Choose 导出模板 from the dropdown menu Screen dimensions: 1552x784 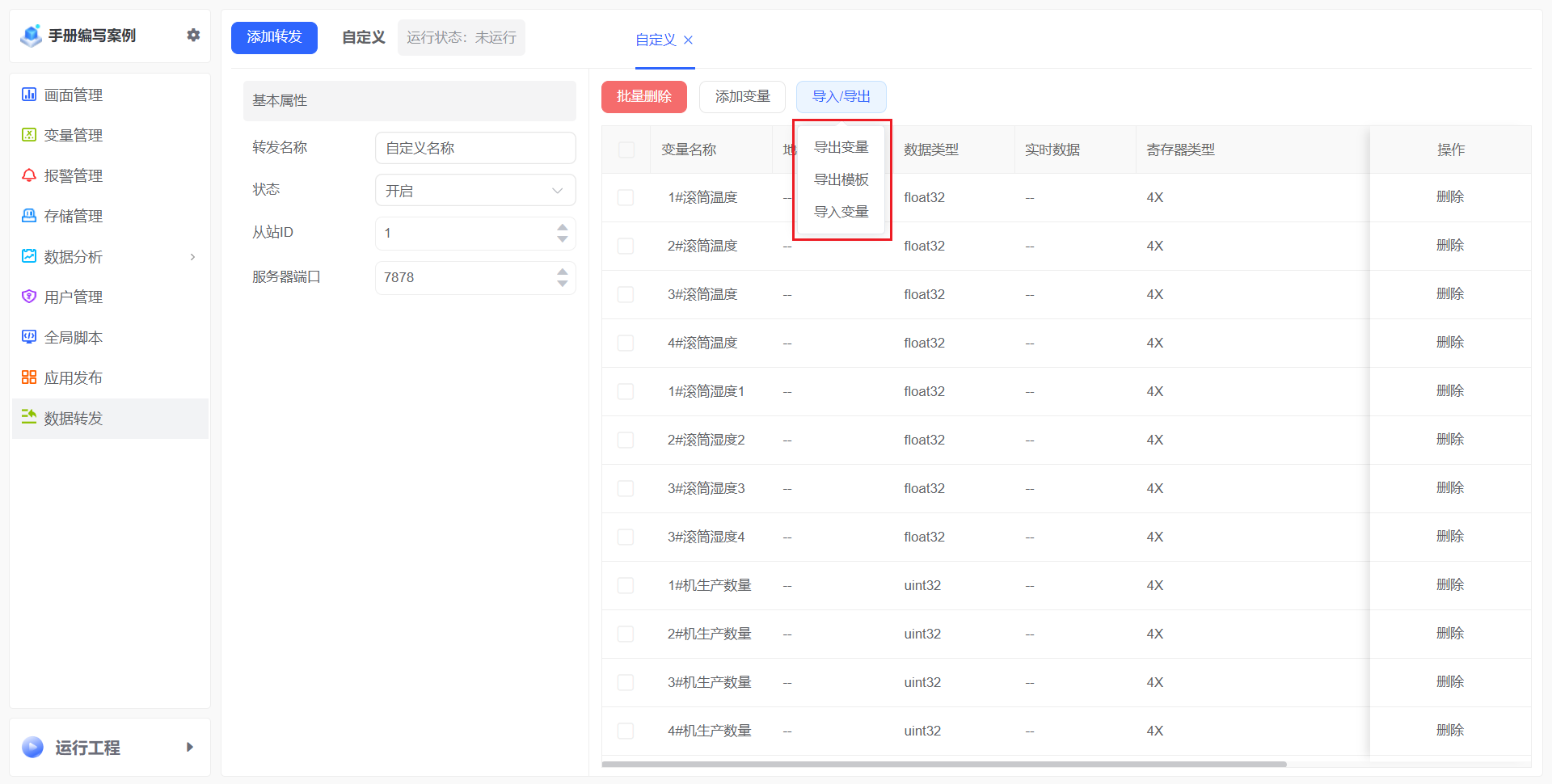point(841,179)
